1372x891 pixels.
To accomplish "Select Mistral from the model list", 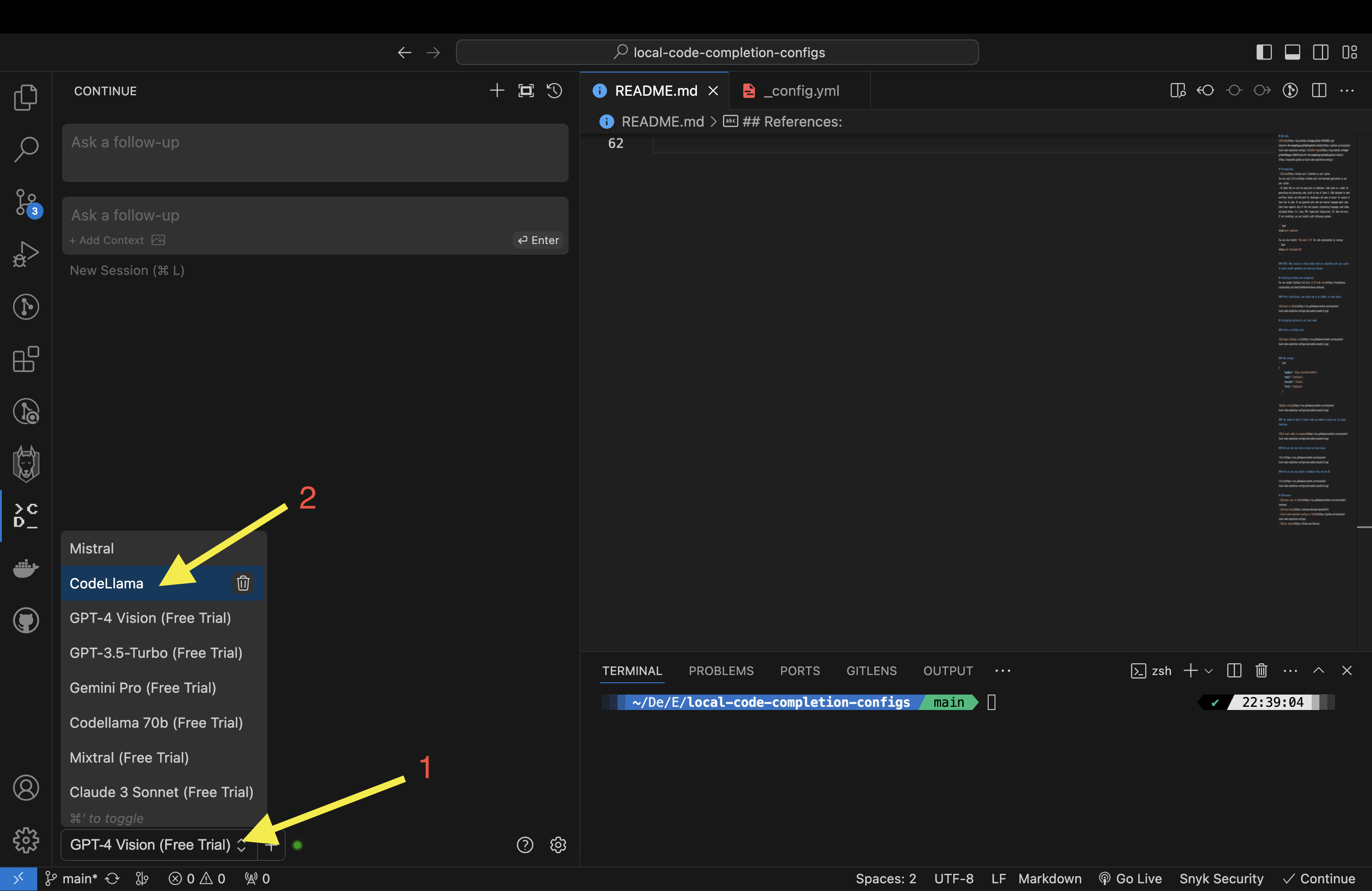I will click(x=92, y=548).
